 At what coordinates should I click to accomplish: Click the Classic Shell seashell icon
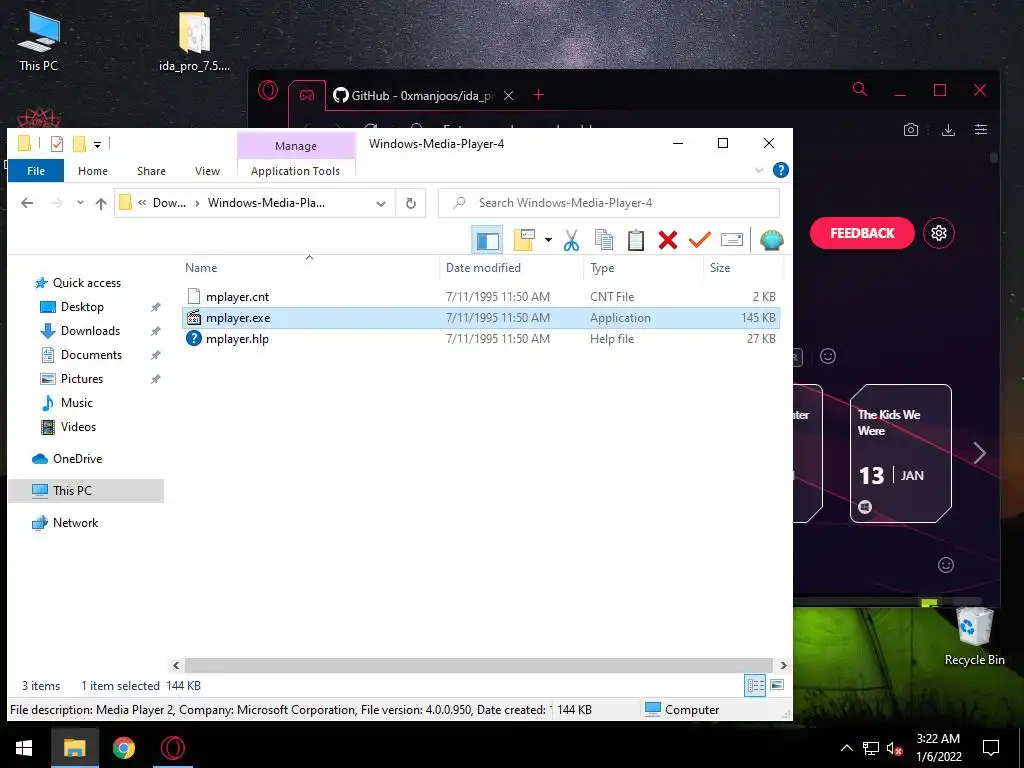coord(771,240)
